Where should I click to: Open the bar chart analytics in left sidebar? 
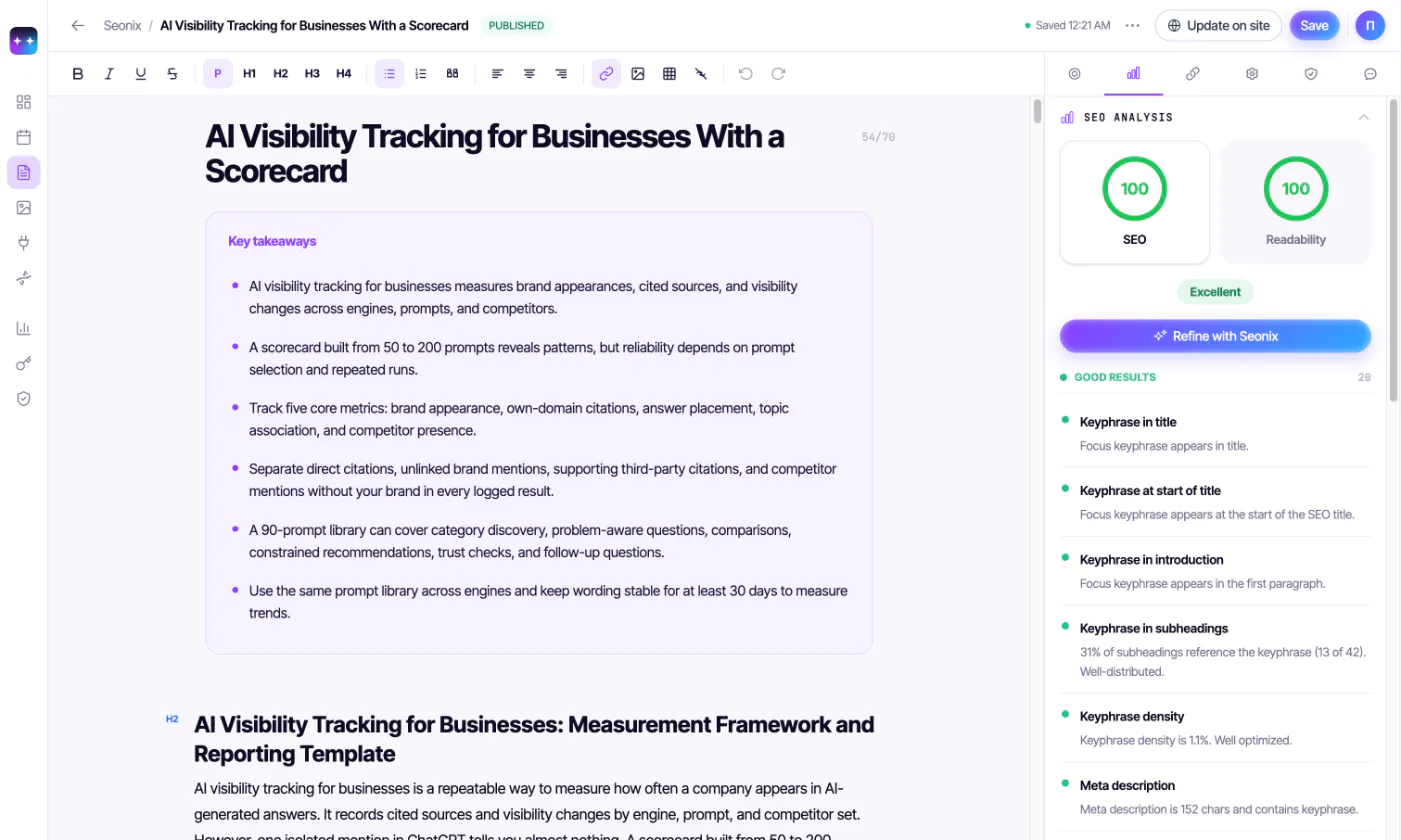pyautogui.click(x=24, y=328)
